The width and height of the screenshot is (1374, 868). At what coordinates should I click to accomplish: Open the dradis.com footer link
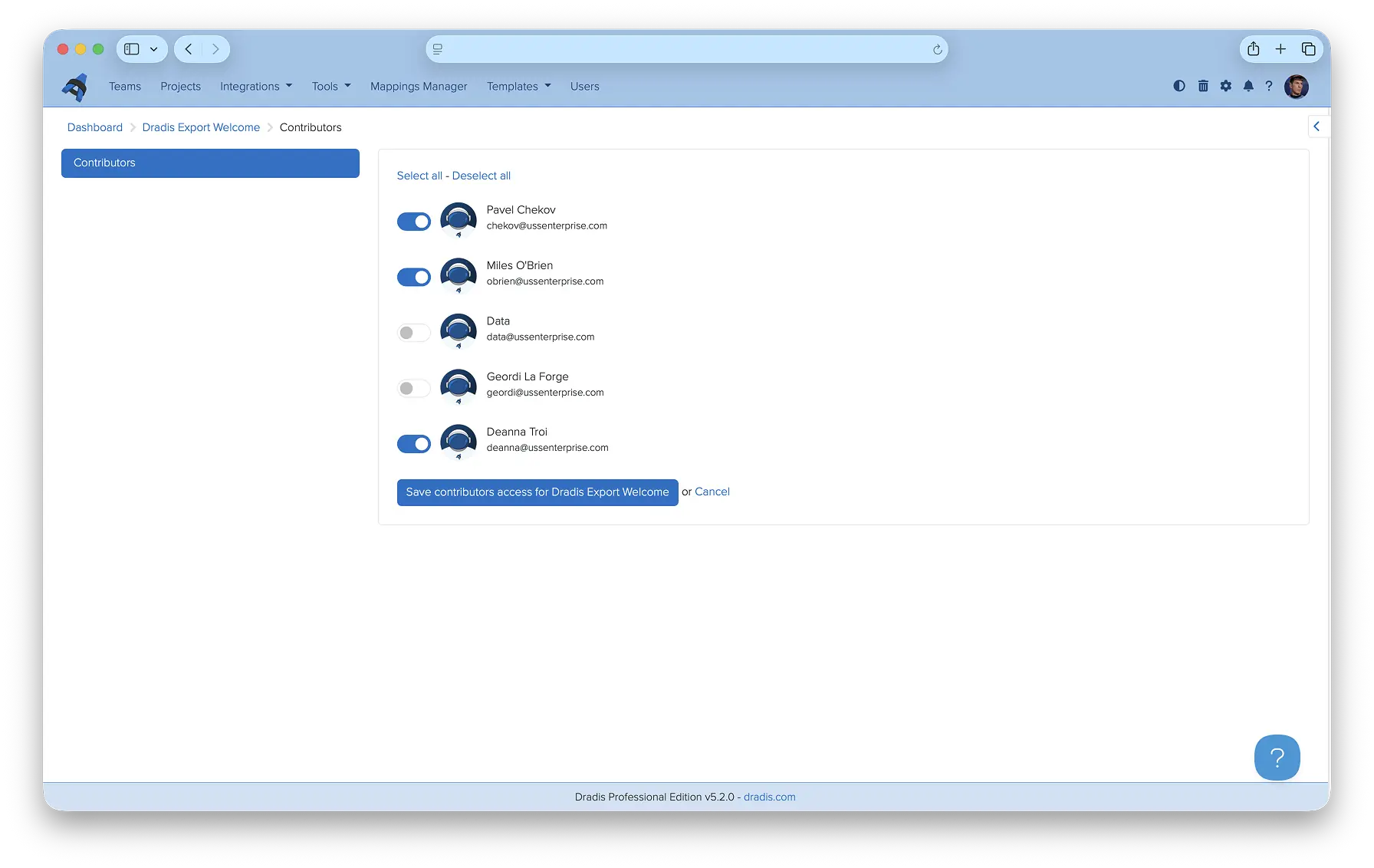point(770,797)
